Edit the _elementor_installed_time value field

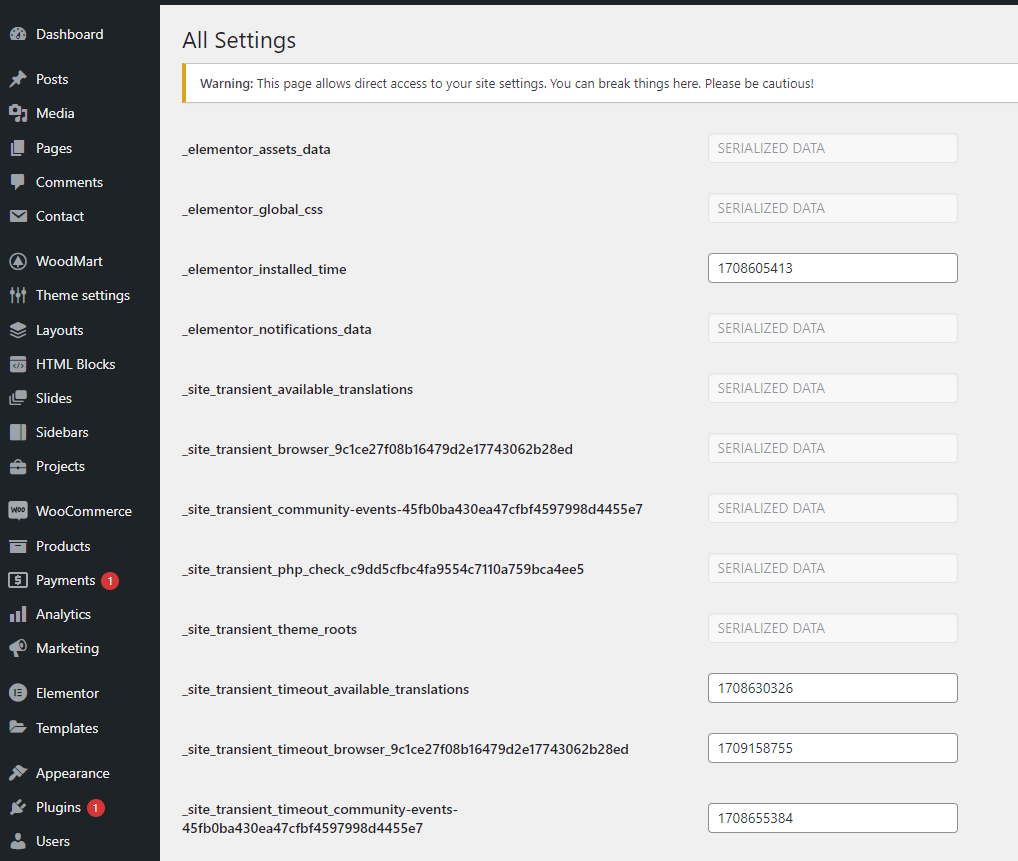tap(832, 268)
